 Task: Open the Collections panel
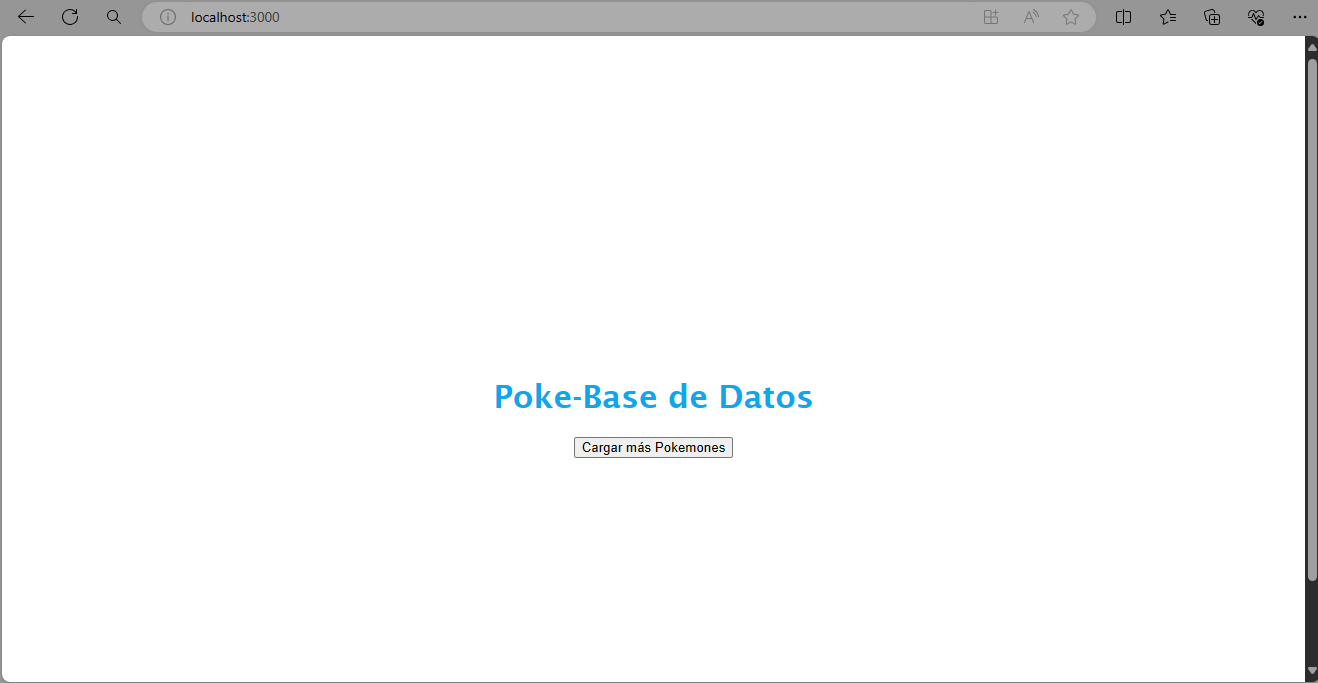click(1212, 17)
